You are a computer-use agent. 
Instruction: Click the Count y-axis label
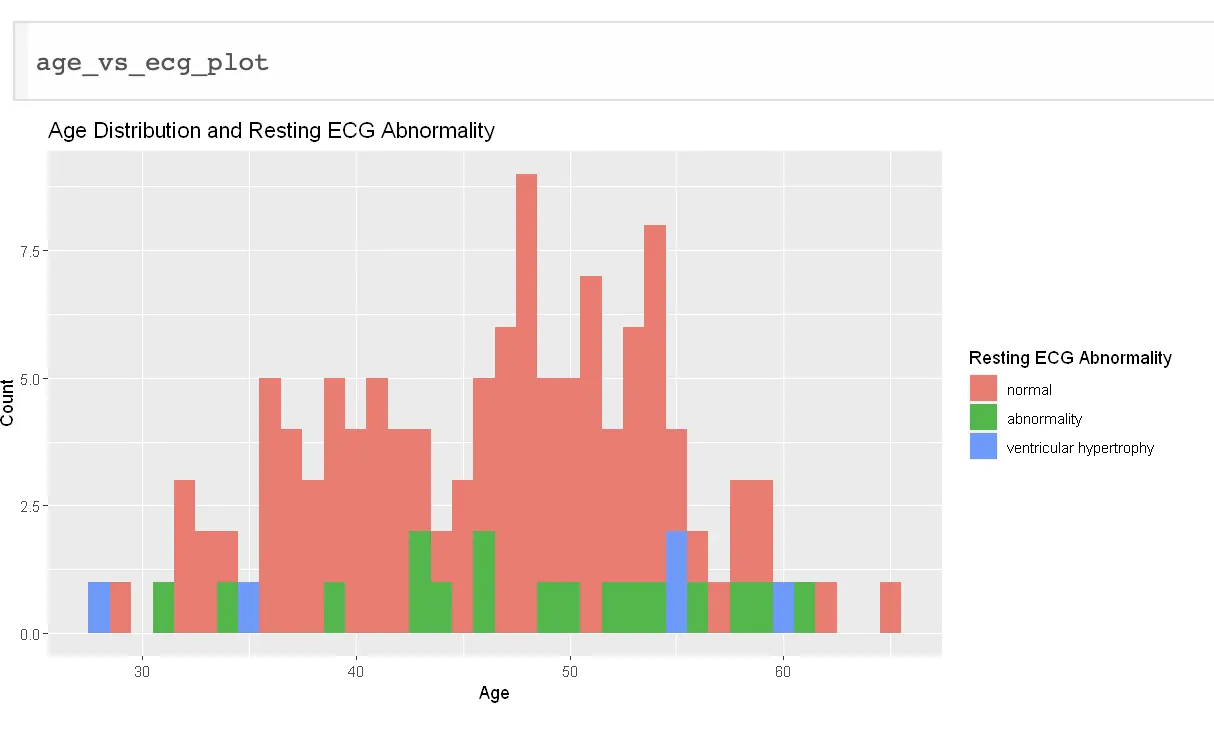point(8,402)
